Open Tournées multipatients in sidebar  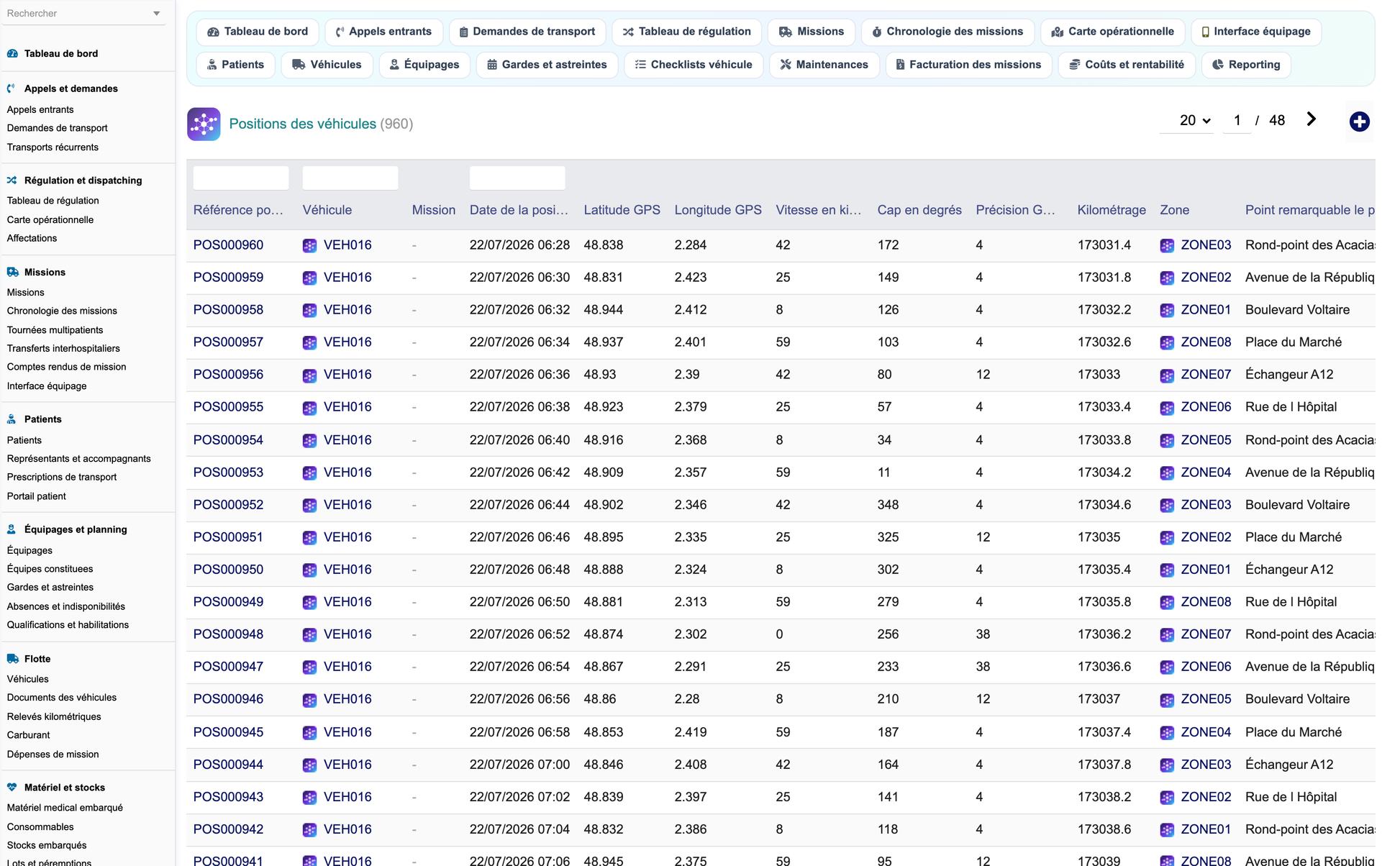click(55, 329)
